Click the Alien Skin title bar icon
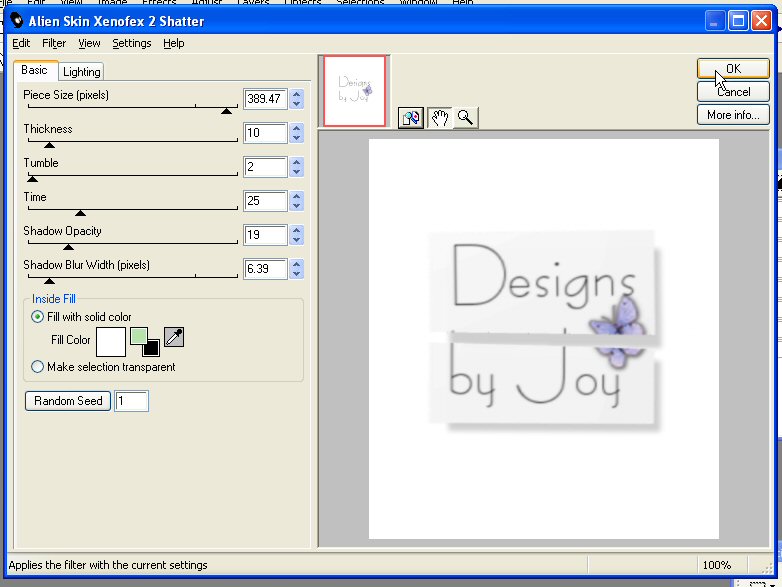 (17, 20)
